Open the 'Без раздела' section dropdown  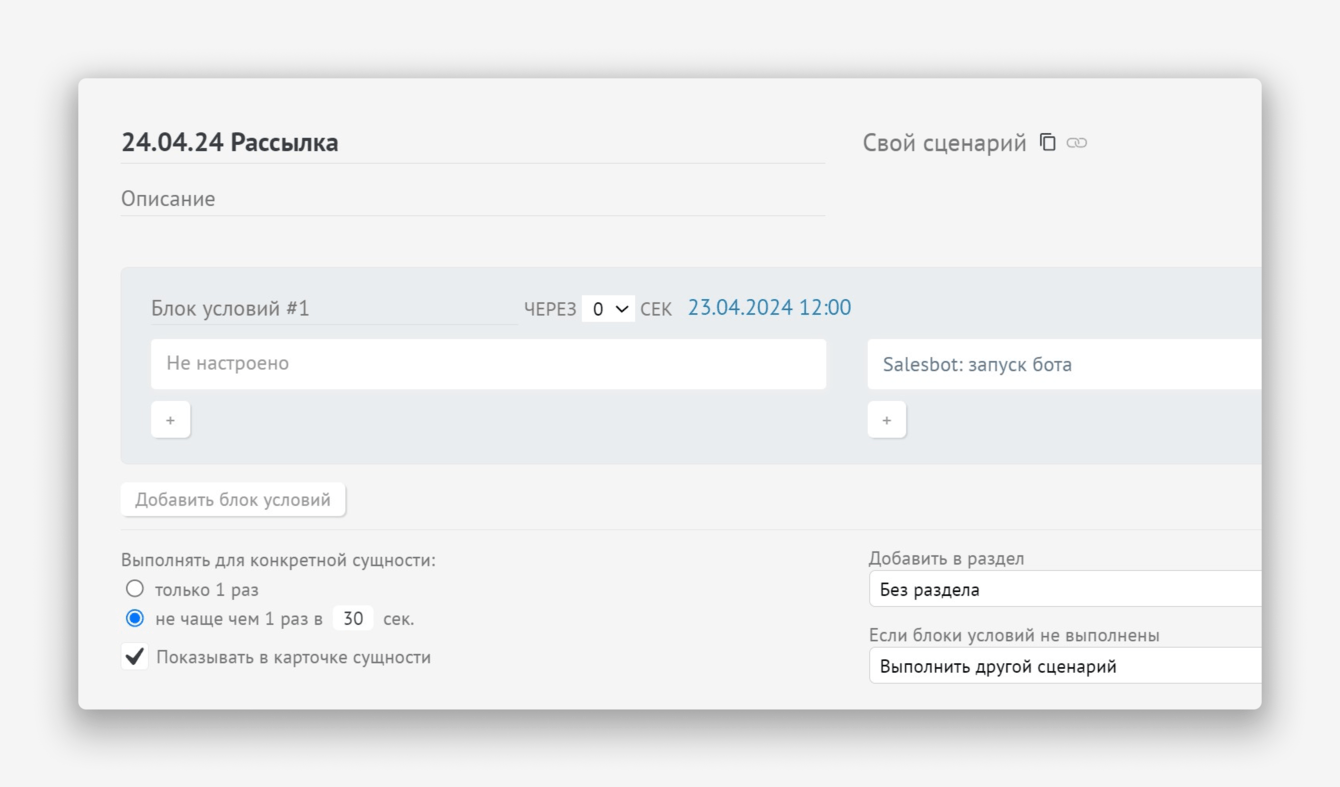(x=1065, y=589)
